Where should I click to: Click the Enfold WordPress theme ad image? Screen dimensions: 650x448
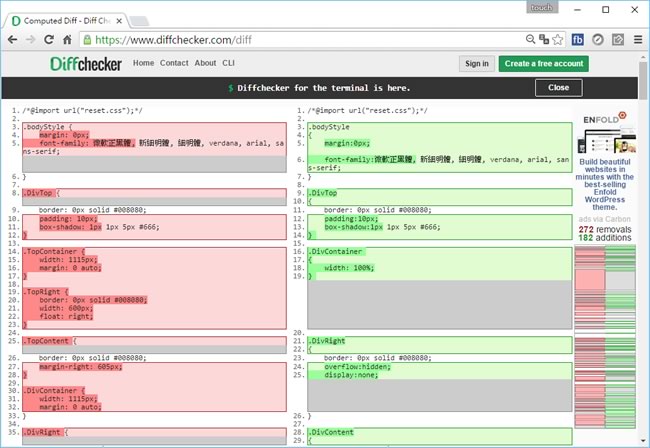point(607,131)
